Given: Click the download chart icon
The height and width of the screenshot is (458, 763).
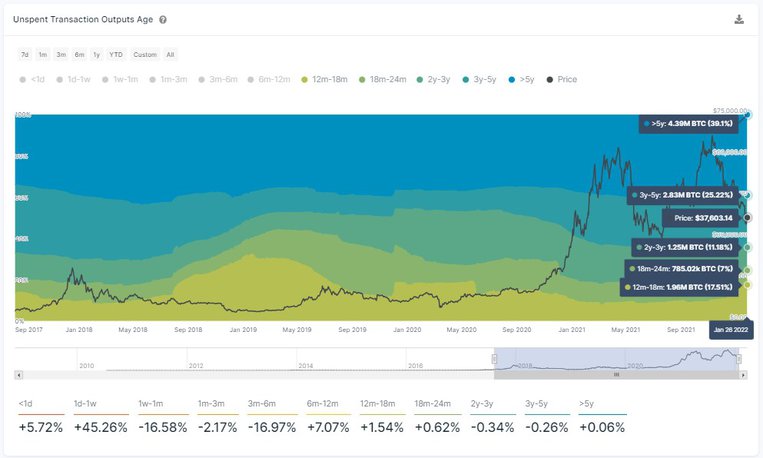Looking at the screenshot, I should 739,19.
